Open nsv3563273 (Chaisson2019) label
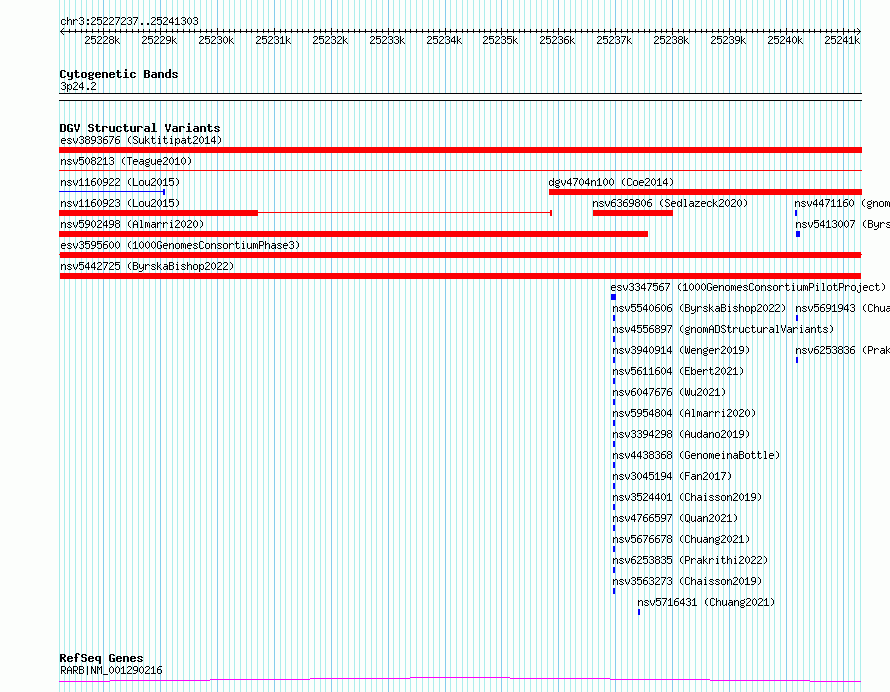890x692 pixels. pyautogui.click(x=687, y=581)
